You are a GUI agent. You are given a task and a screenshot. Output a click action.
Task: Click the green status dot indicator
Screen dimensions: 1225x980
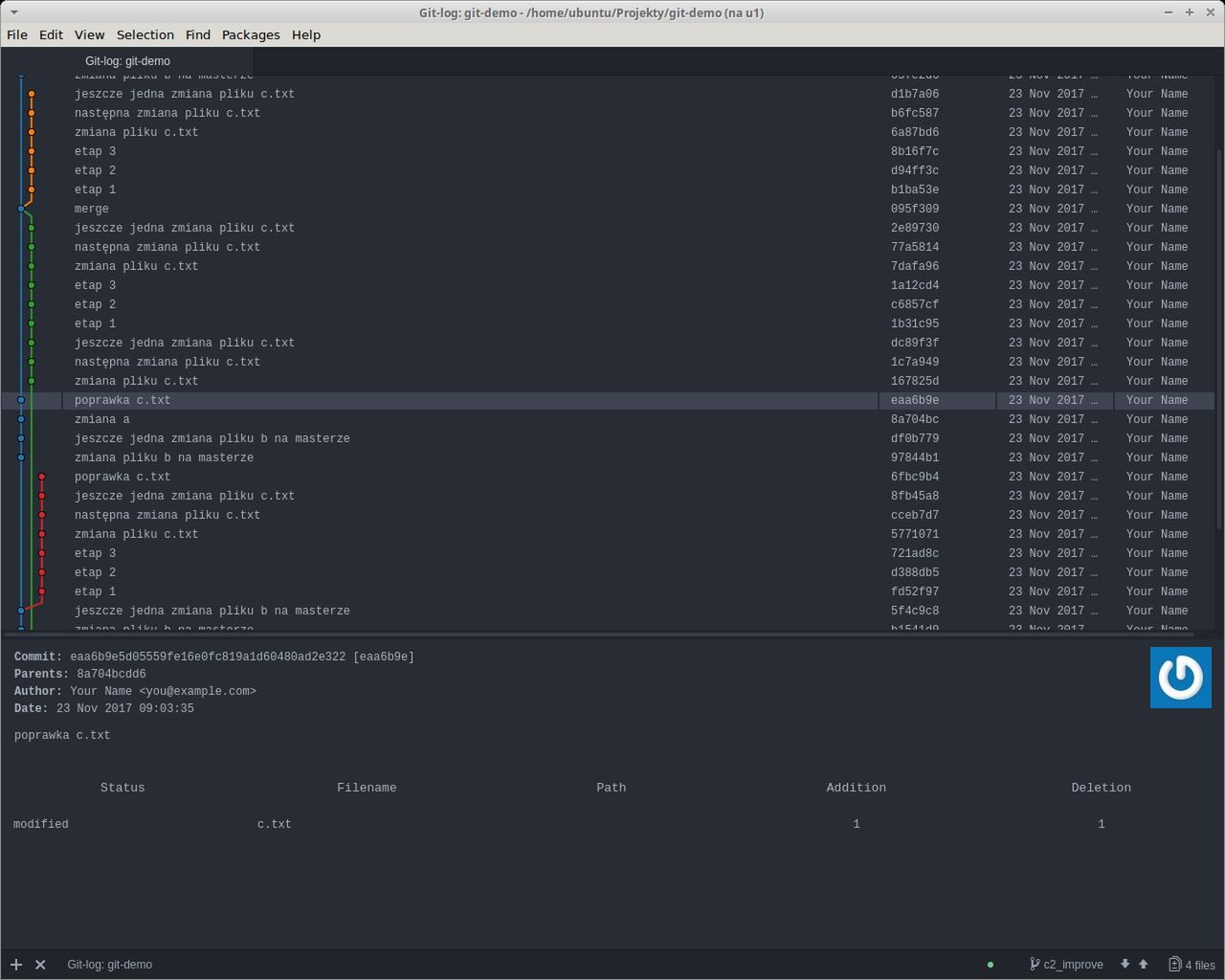tap(991, 965)
